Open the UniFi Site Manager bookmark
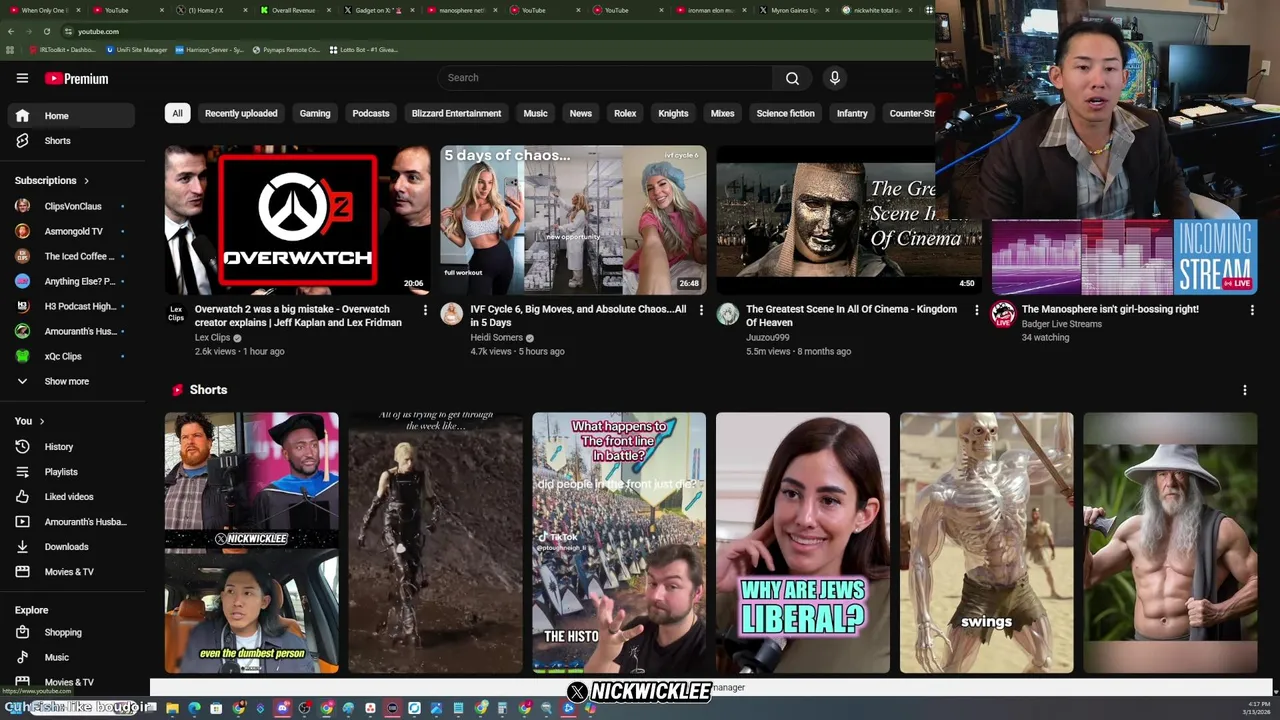This screenshot has width=1280, height=720. (136, 49)
